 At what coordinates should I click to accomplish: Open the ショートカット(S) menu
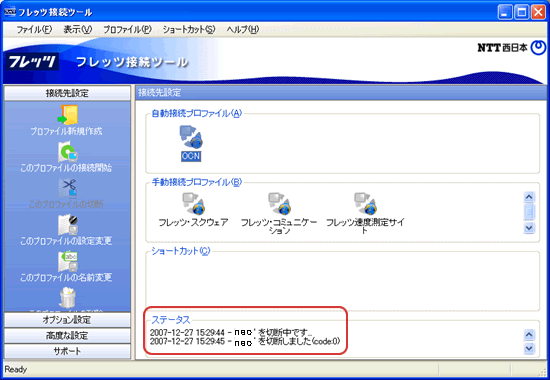[x=189, y=29]
